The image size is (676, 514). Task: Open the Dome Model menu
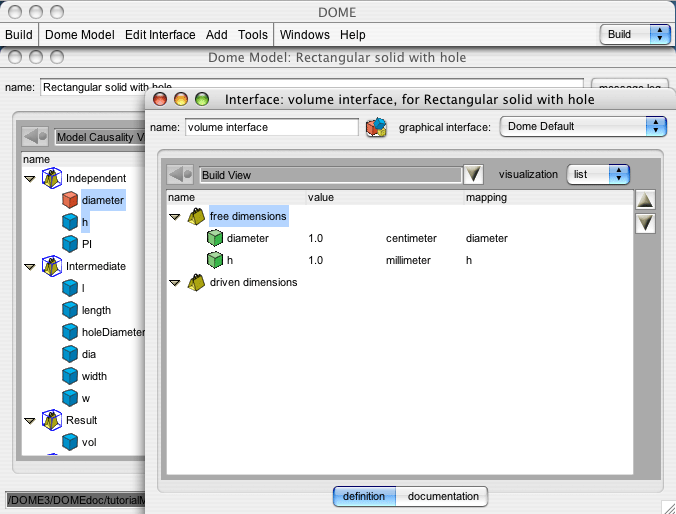(x=80, y=34)
